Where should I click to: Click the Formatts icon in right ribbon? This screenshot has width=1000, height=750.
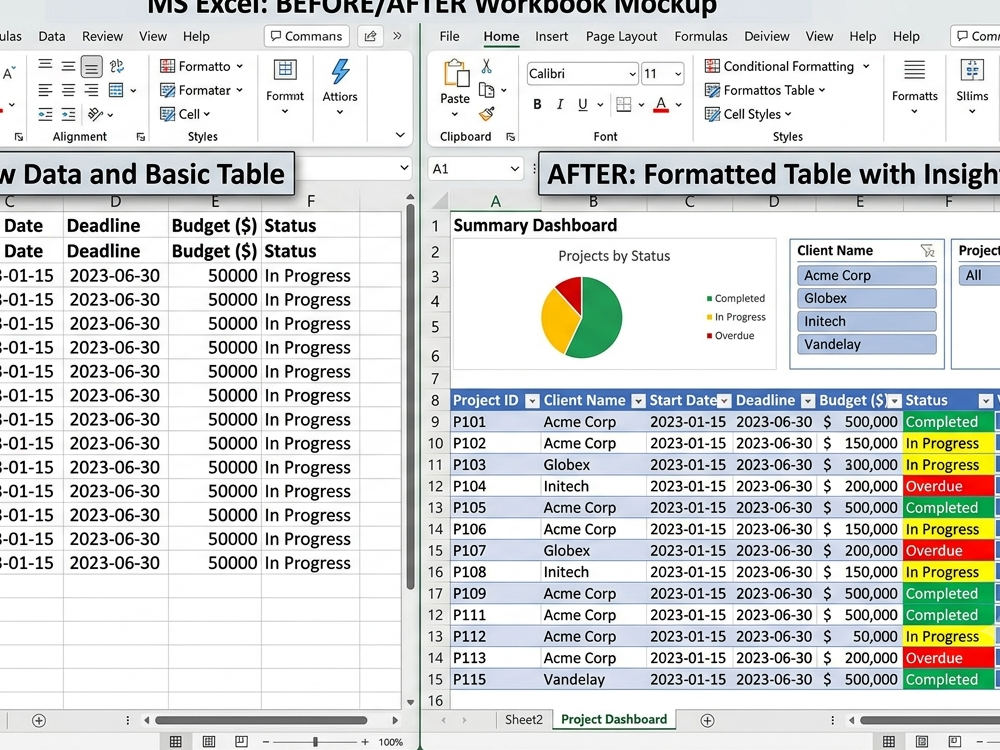pos(915,70)
